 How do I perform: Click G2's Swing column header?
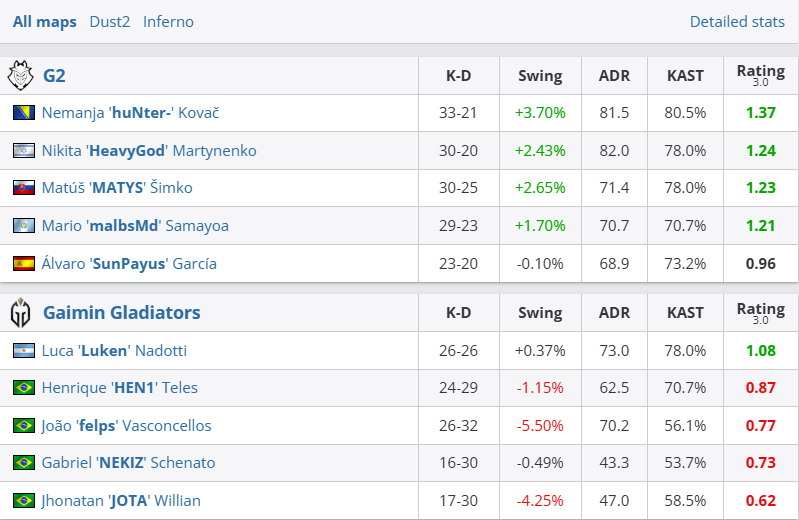pyautogui.click(x=540, y=75)
